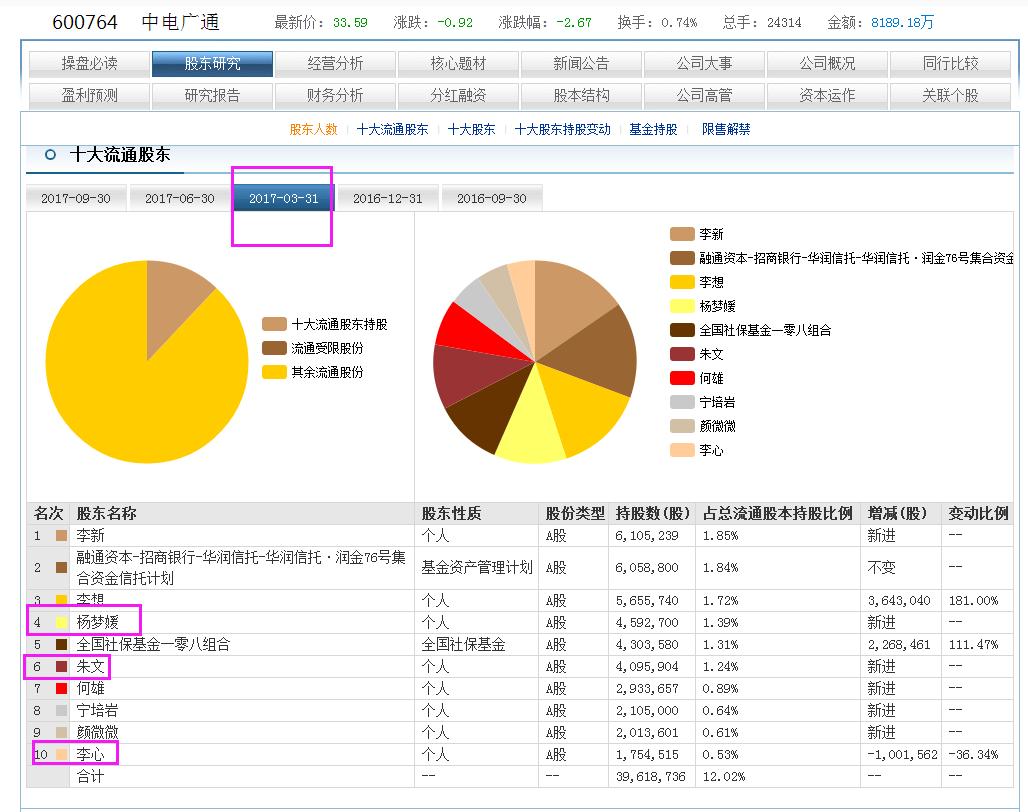Switch to the 2016-12-31 date tab
This screenshot has width=1028, height=812.
point(387,198)
